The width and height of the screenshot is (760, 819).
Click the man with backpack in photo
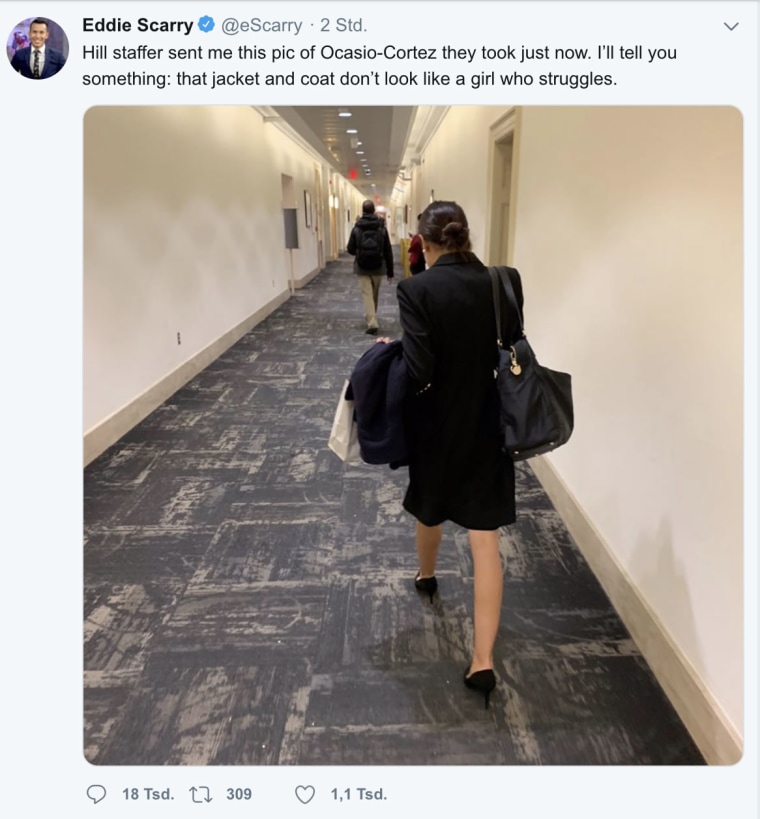click(370, 266)
